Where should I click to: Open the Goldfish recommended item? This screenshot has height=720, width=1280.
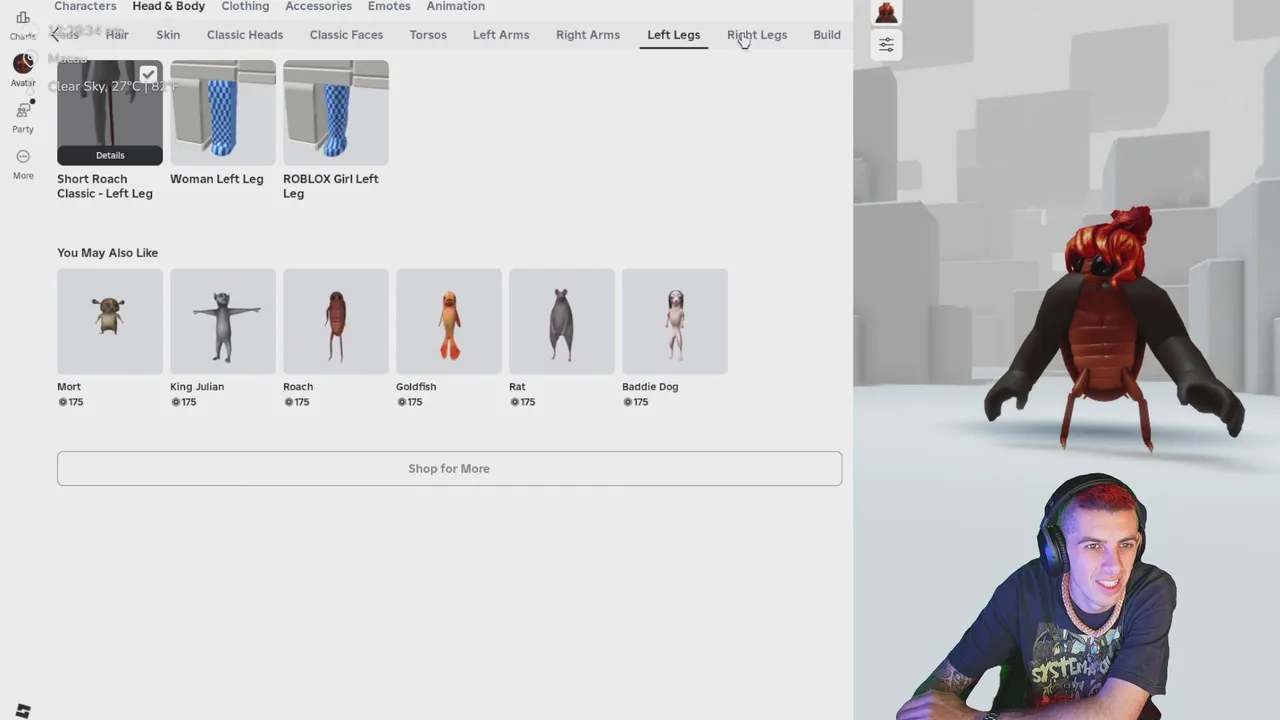coord(449,321)
